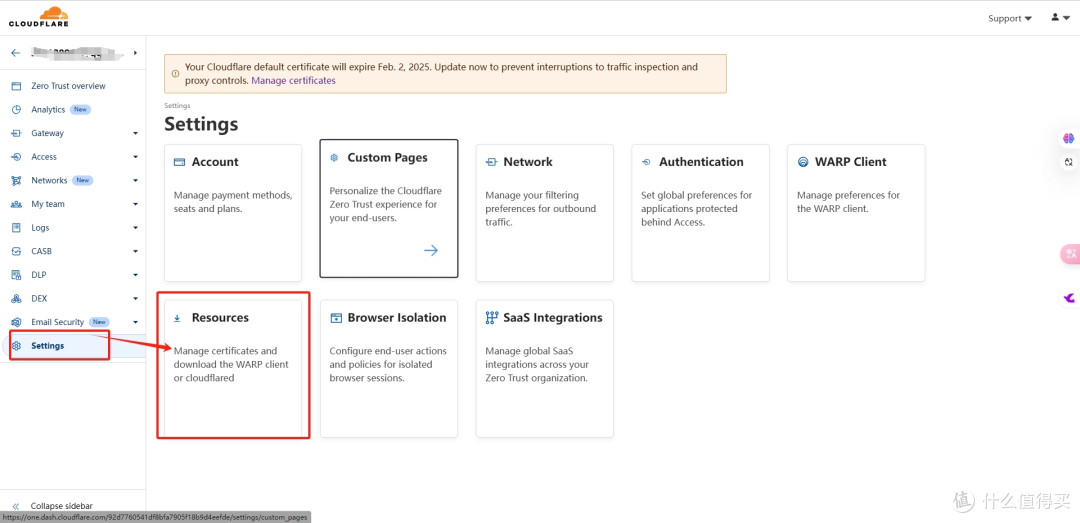Click the Analytics pie chart icon
Viewport: 1080px width, 523px height.
tap(17, 110)
